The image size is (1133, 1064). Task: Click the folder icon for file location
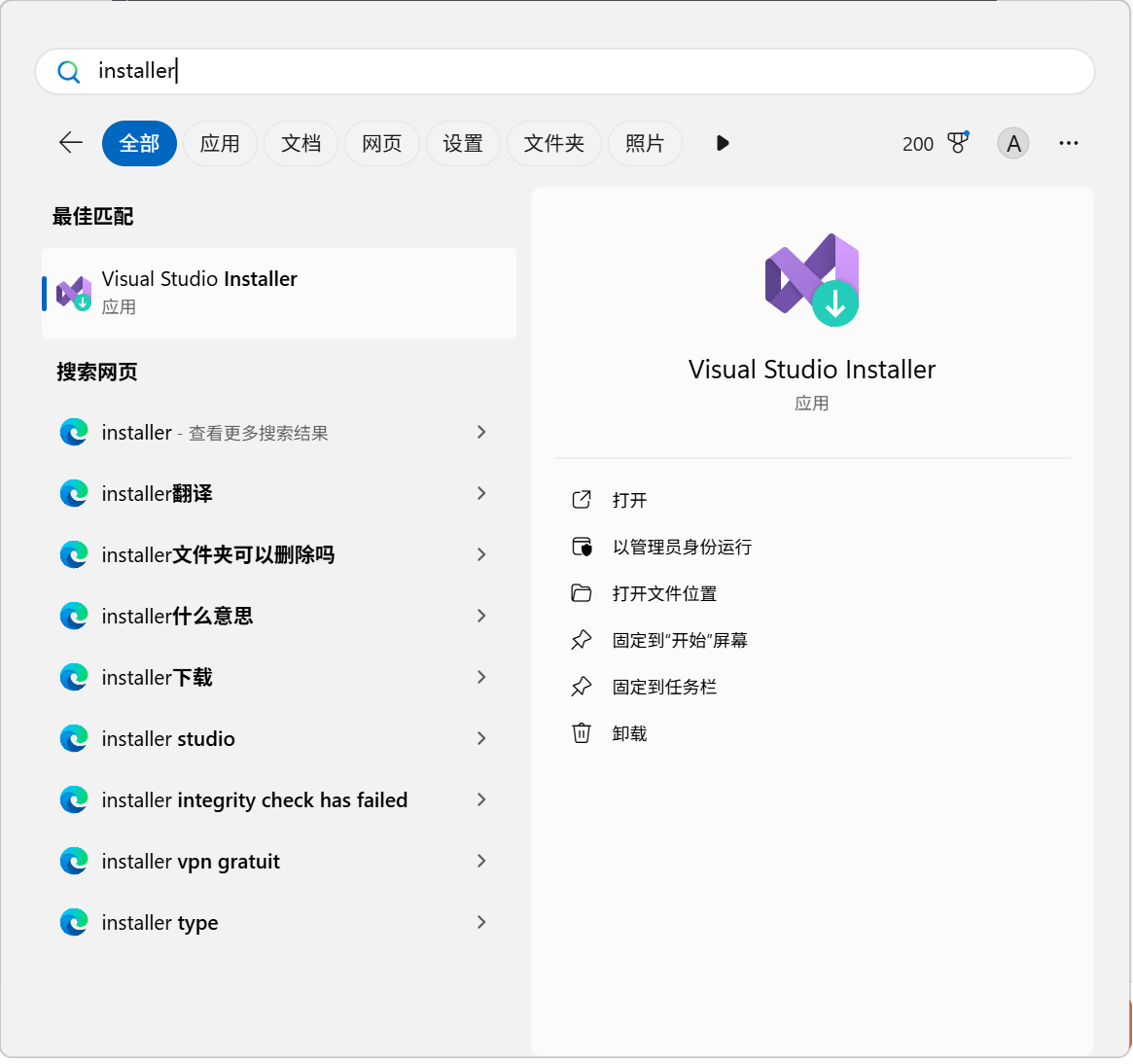click(582, 593)
